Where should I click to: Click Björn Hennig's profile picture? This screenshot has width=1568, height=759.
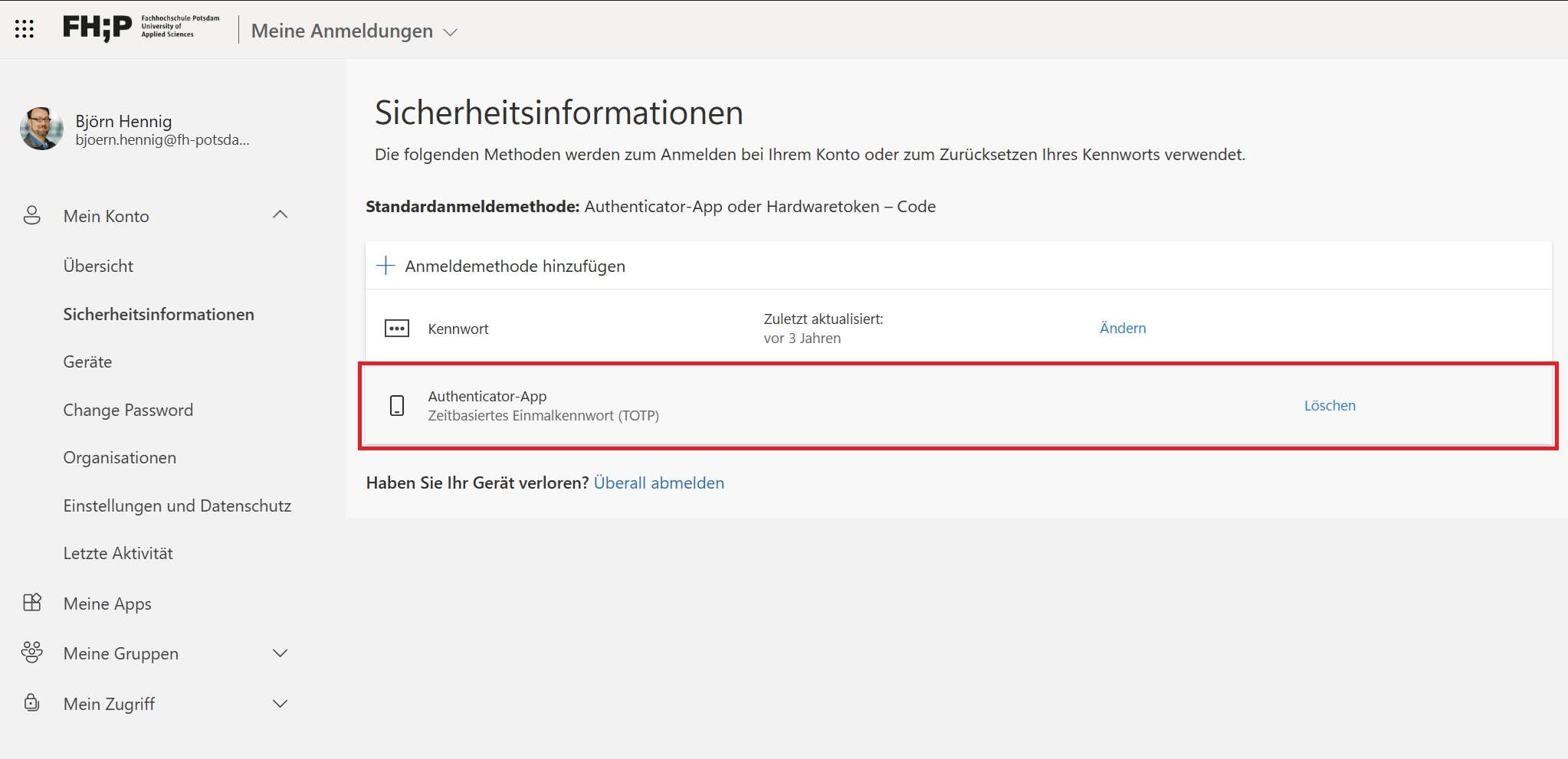(x=41, y=129)
